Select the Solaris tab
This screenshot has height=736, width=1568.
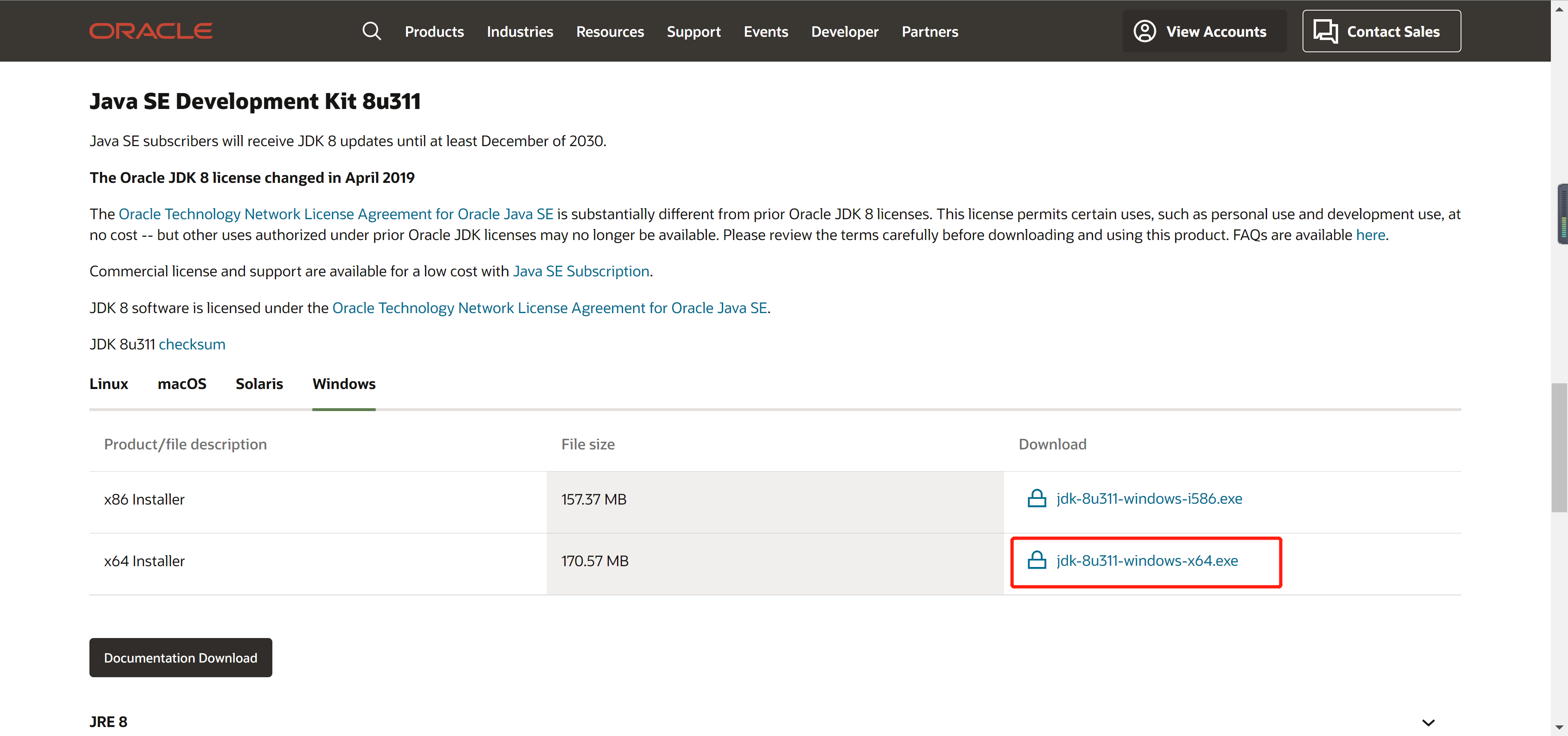(259, 384)
